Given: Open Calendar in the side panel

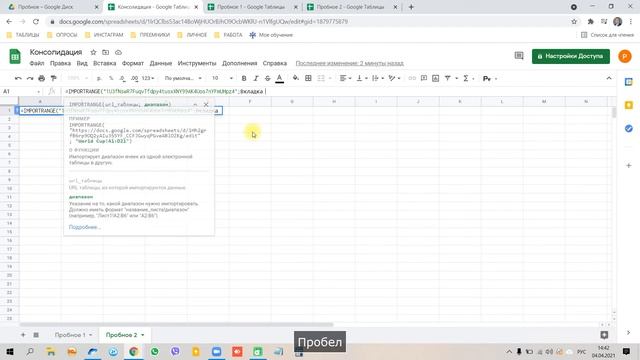Looking at the screenshot, I should (x=629, y=82).
